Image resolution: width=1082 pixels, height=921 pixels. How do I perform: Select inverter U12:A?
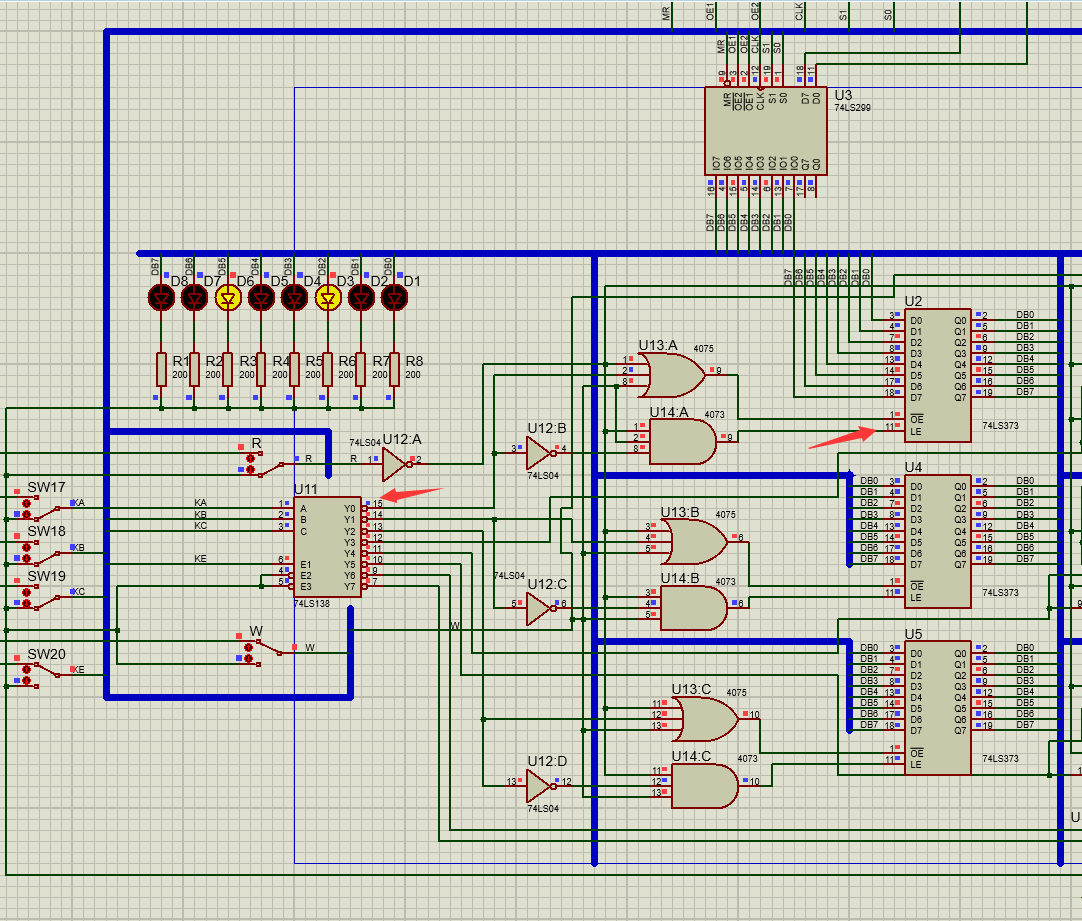395,464
